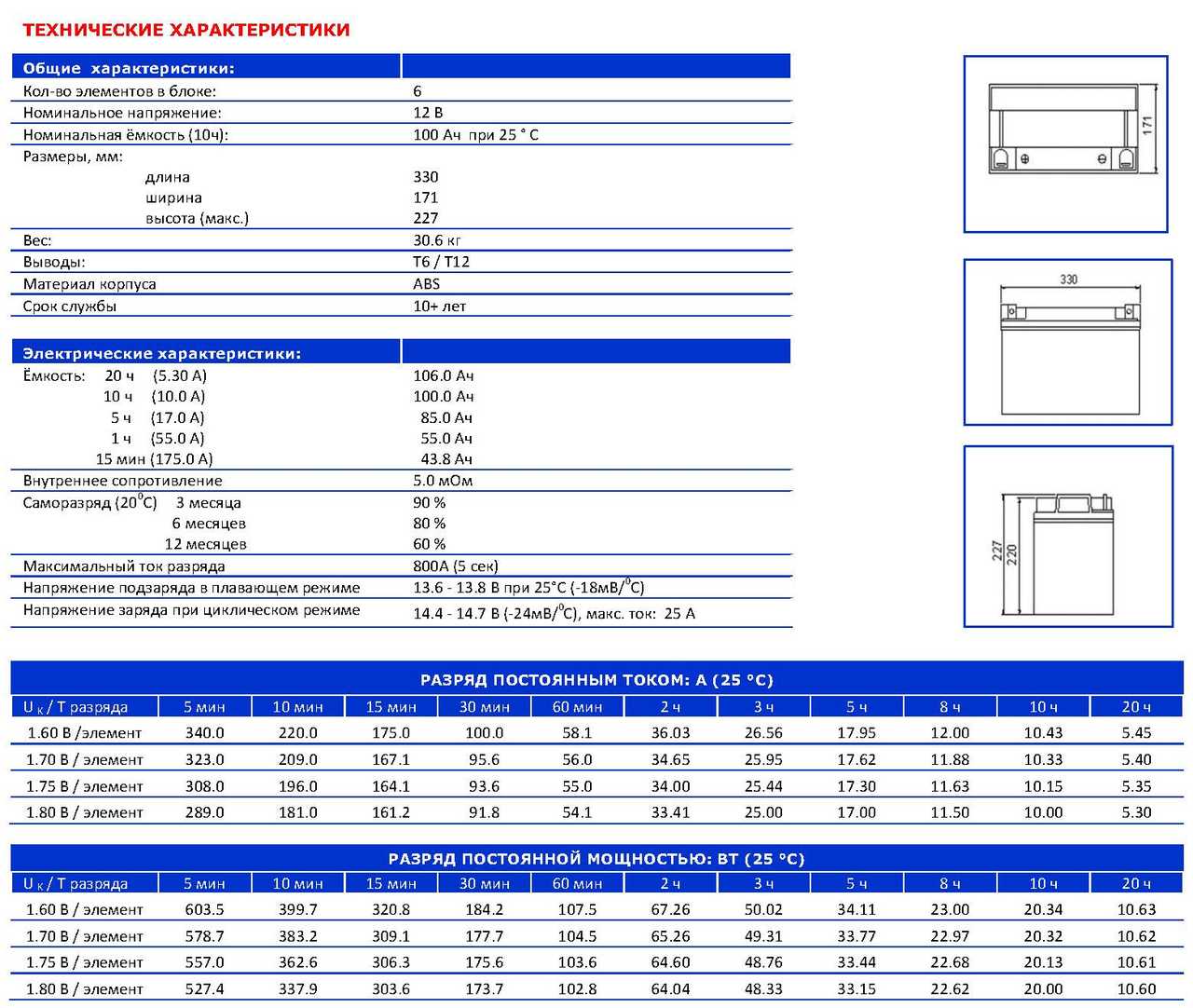Screen dimensions: 1193x1008
Task: Open the side-view battery diagram labeled 227
Action: pyautogui.click(x=1067, y=537)
